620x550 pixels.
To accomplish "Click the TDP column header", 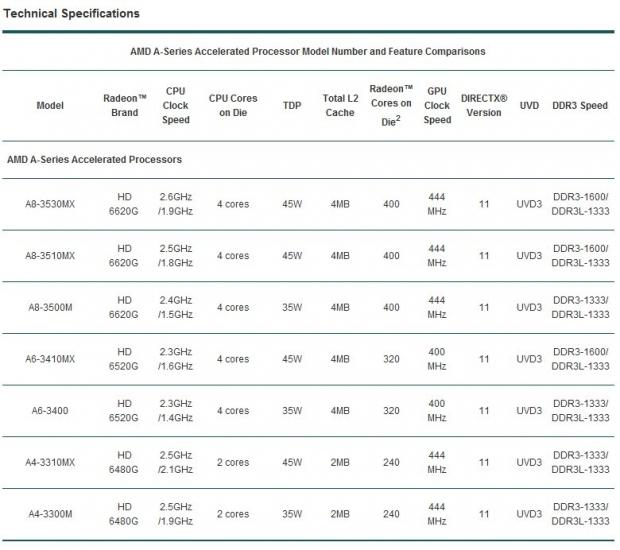I will click(290, 105).
